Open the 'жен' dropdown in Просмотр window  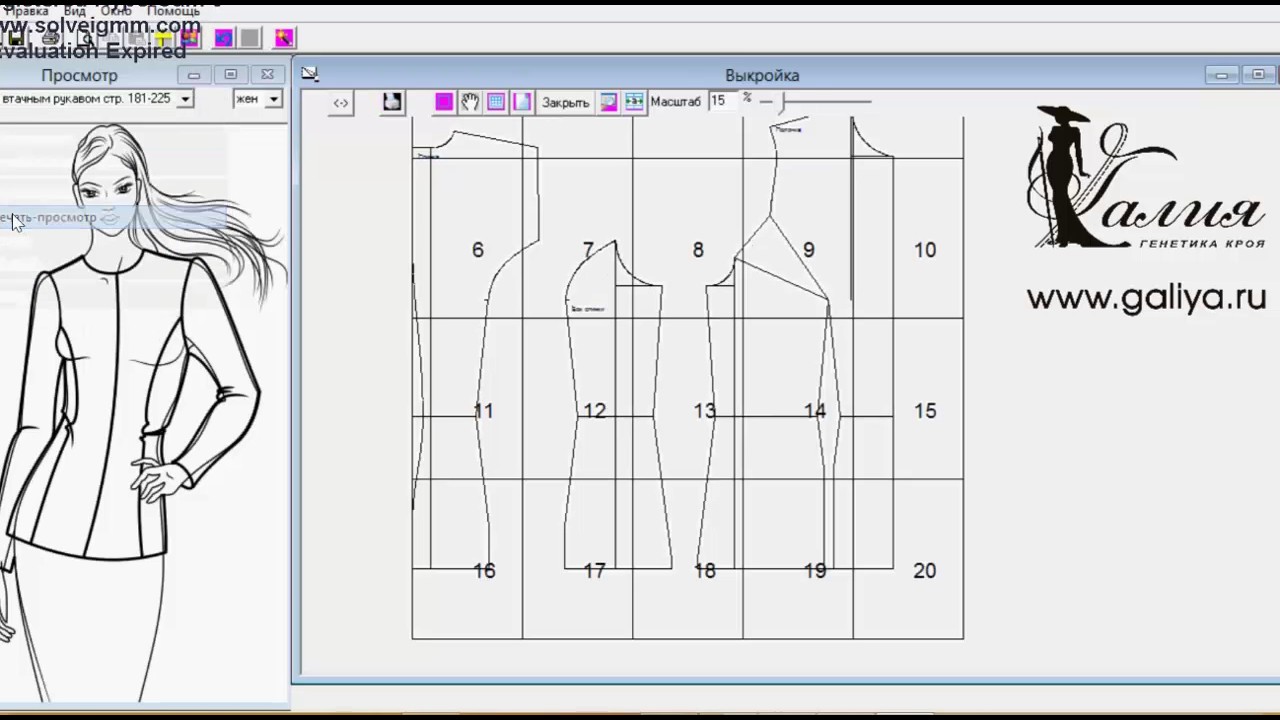click(273, 99)
